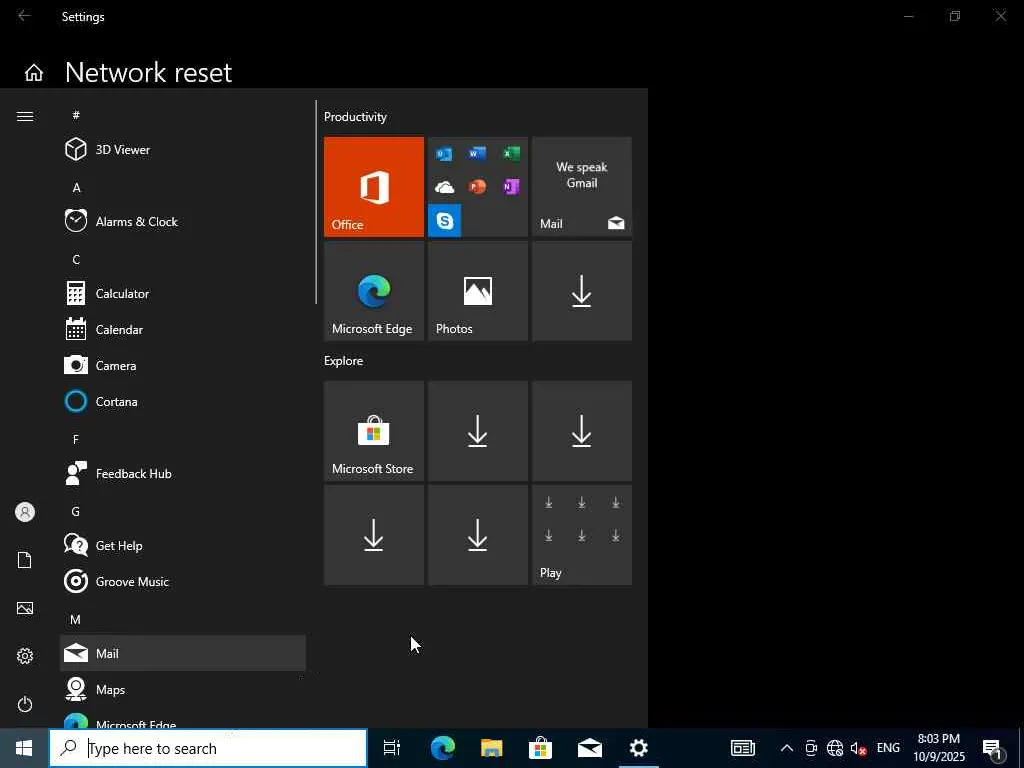Click the taskbar search box

coord(208,748)
